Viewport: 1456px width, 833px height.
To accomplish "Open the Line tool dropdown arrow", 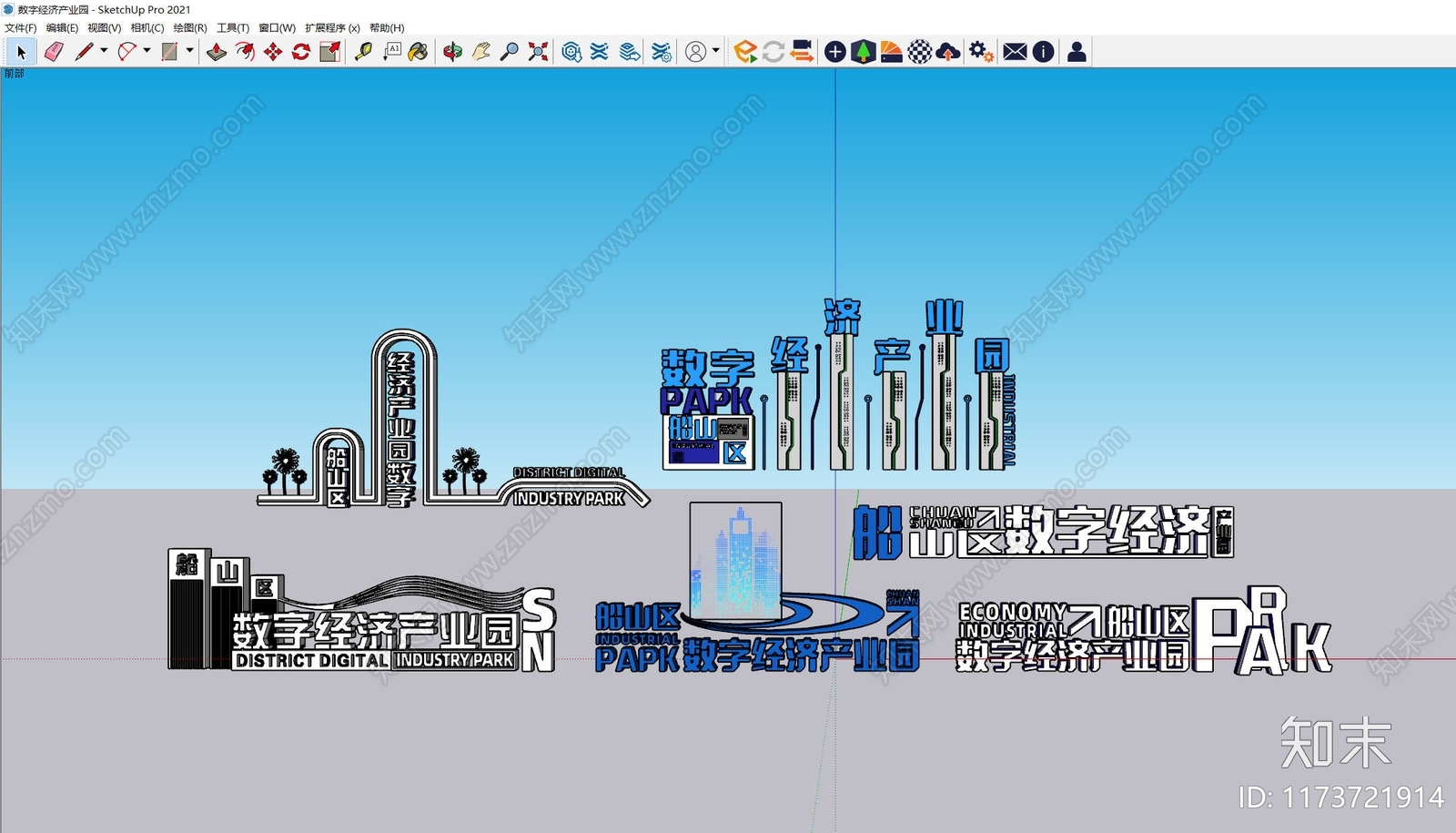I will 104,51.
